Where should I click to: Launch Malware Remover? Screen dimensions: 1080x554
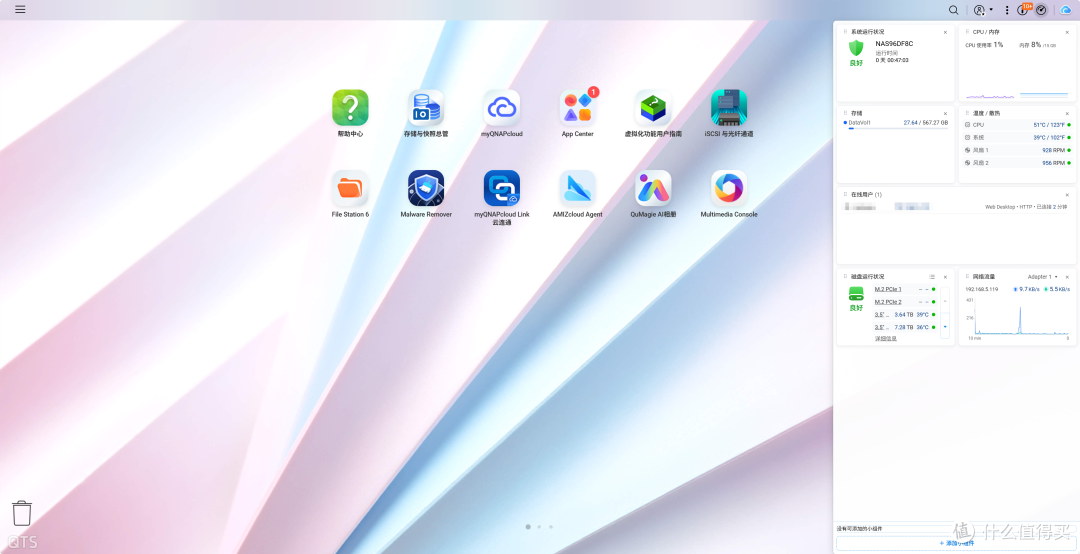(x=426, y=194)
